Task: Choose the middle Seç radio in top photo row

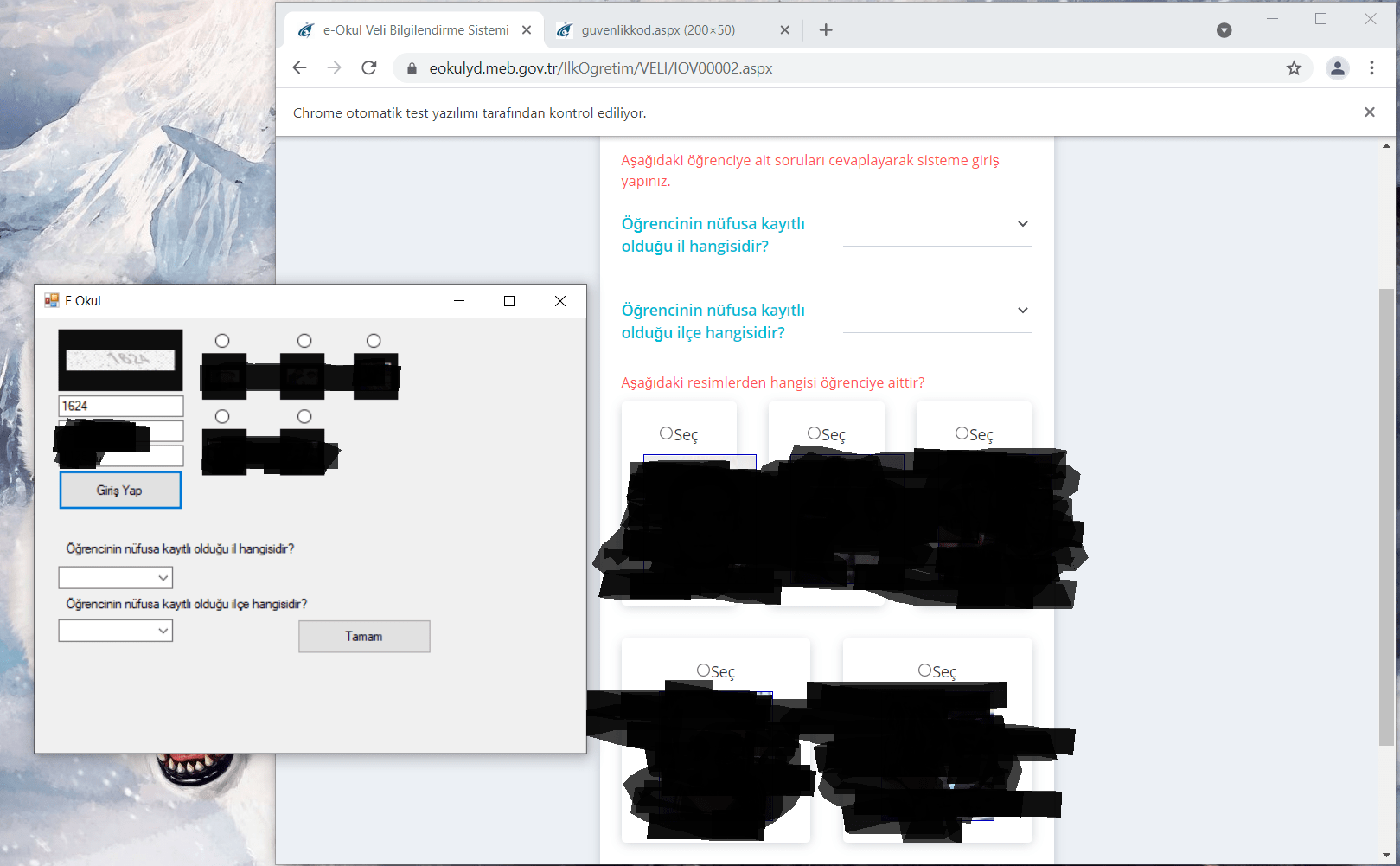Action: (814, 433)
